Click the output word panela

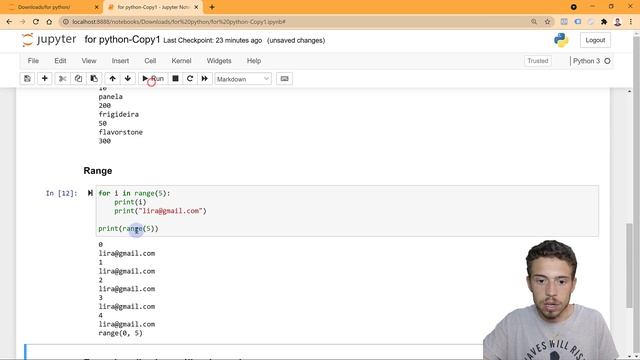coord(111,97)
